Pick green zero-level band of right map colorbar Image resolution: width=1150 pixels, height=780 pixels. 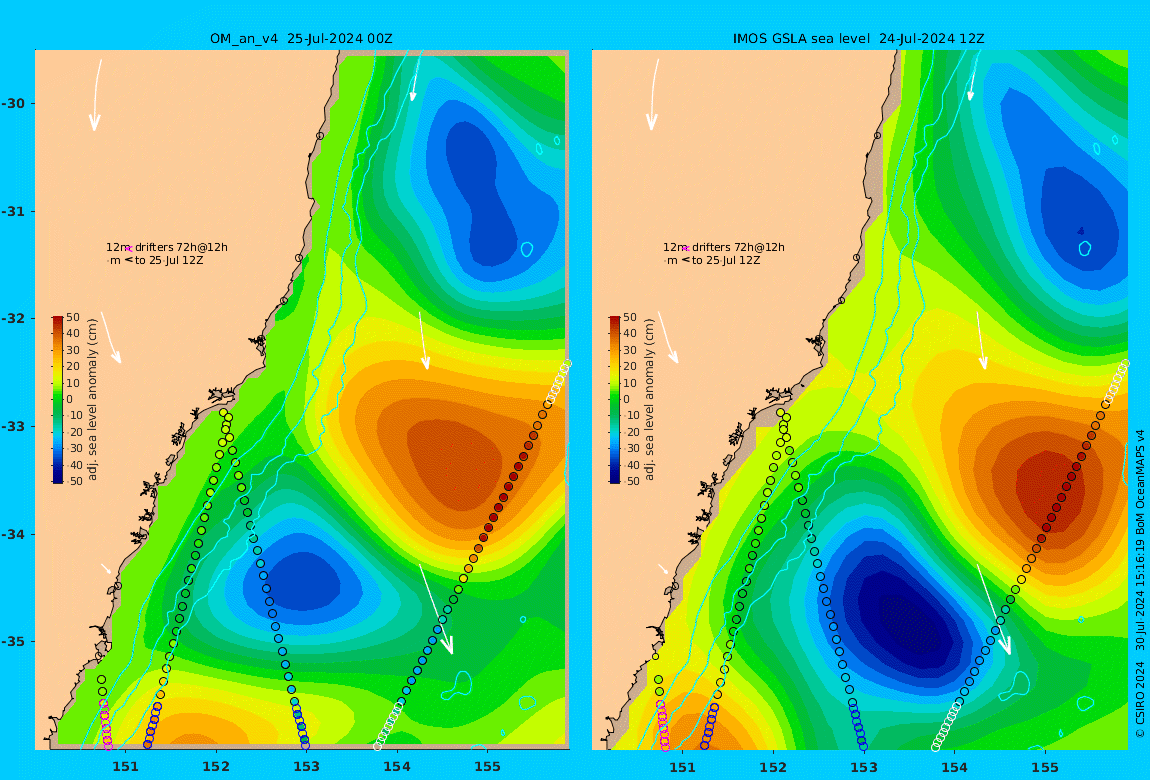tap(615, 400)
